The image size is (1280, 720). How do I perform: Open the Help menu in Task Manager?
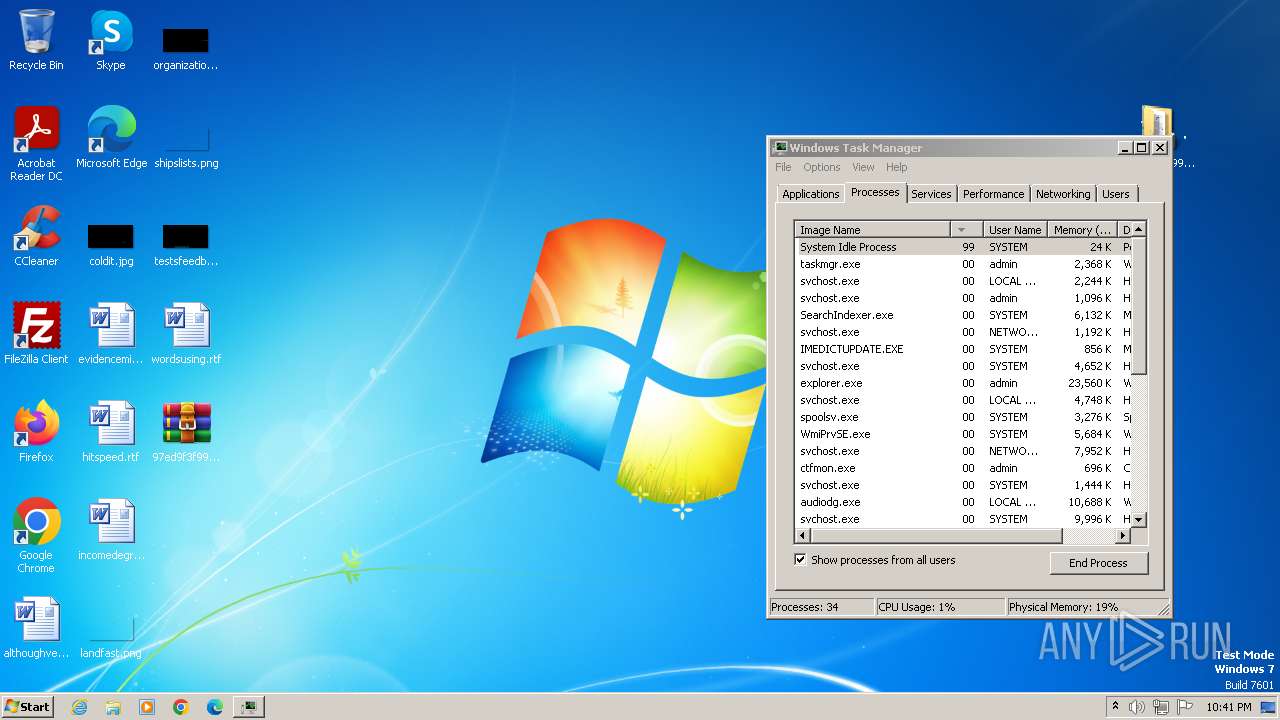pyautogui.click(x=897, y=167)
